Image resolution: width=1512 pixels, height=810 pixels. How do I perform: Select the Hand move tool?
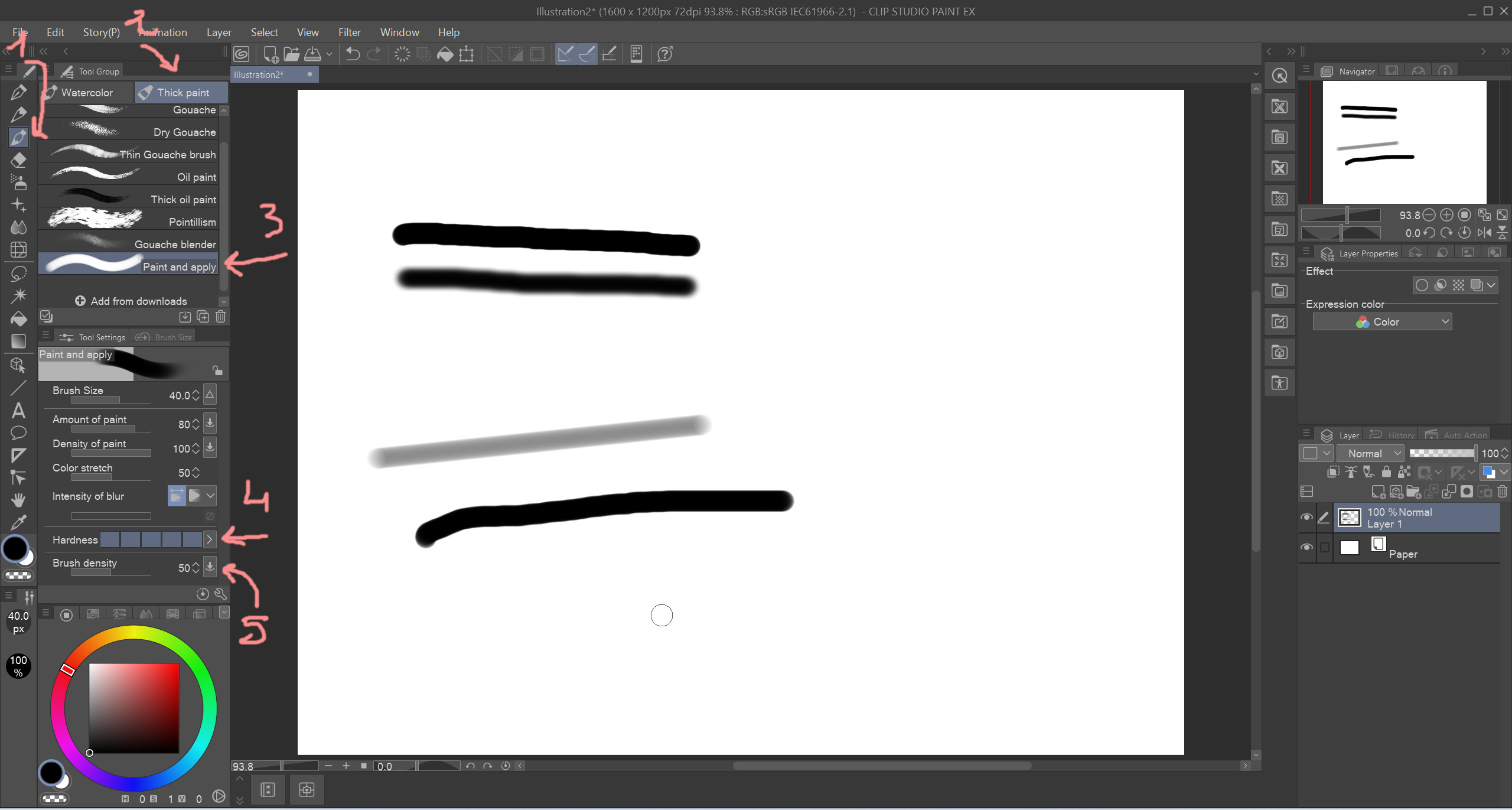[18, 500]
